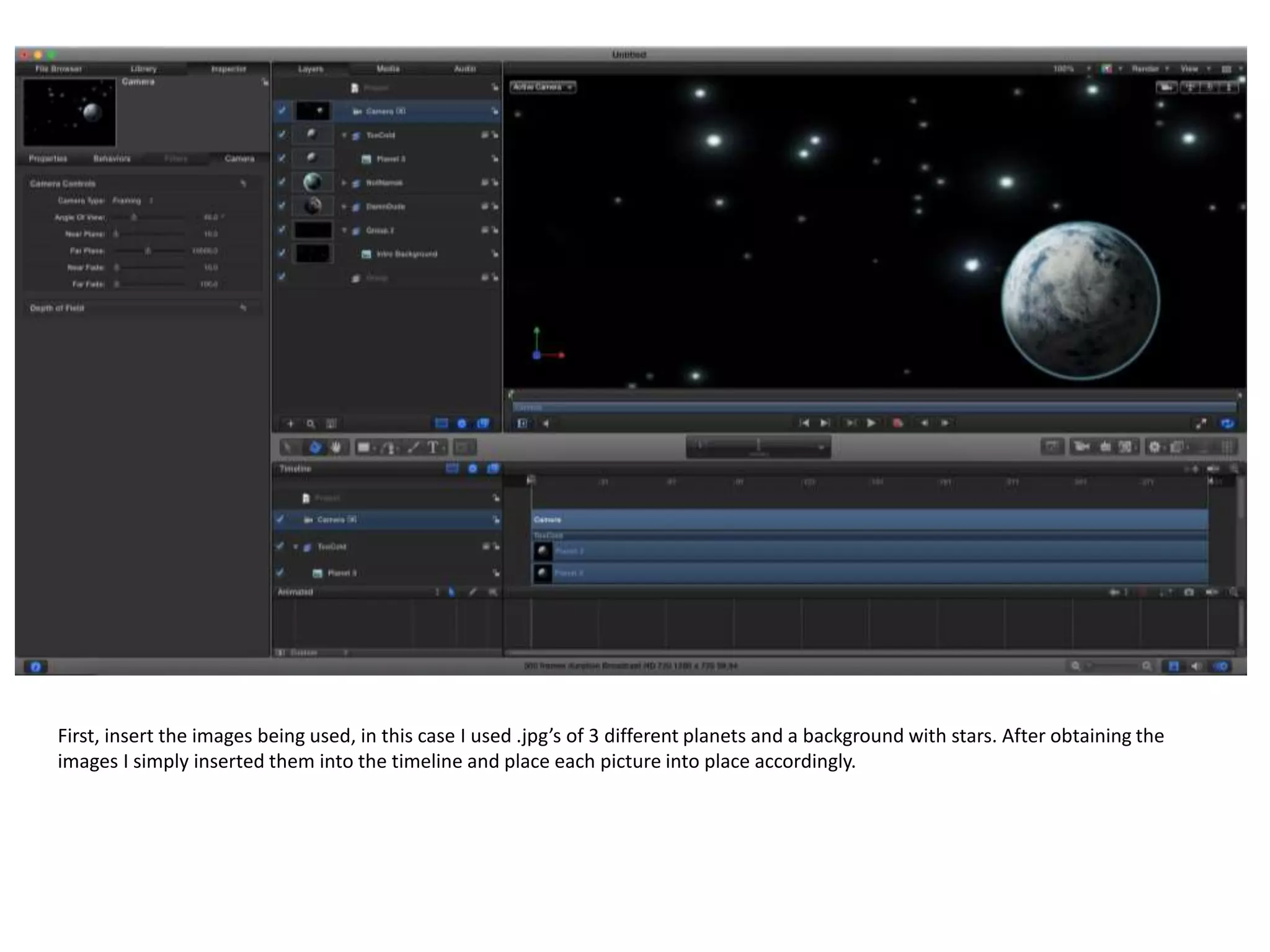
Task: Select the Text tool in toolbar
Action: pyautogui.click(x=433, y=447)
